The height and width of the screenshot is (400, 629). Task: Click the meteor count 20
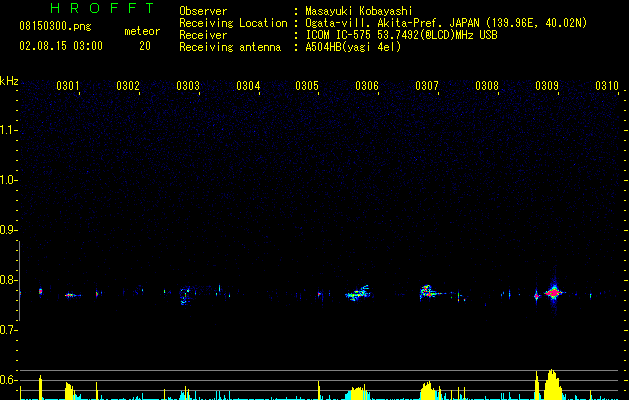(145, 46)
